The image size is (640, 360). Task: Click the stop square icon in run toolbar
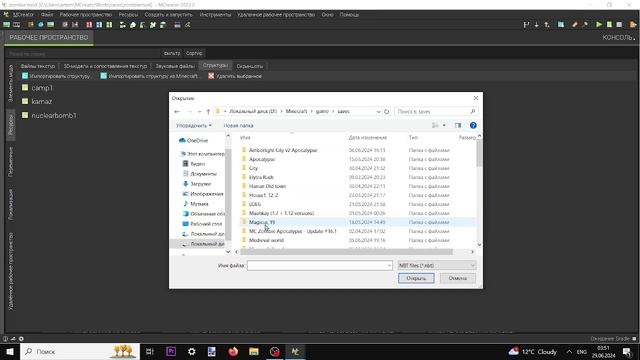click(619, 25)
